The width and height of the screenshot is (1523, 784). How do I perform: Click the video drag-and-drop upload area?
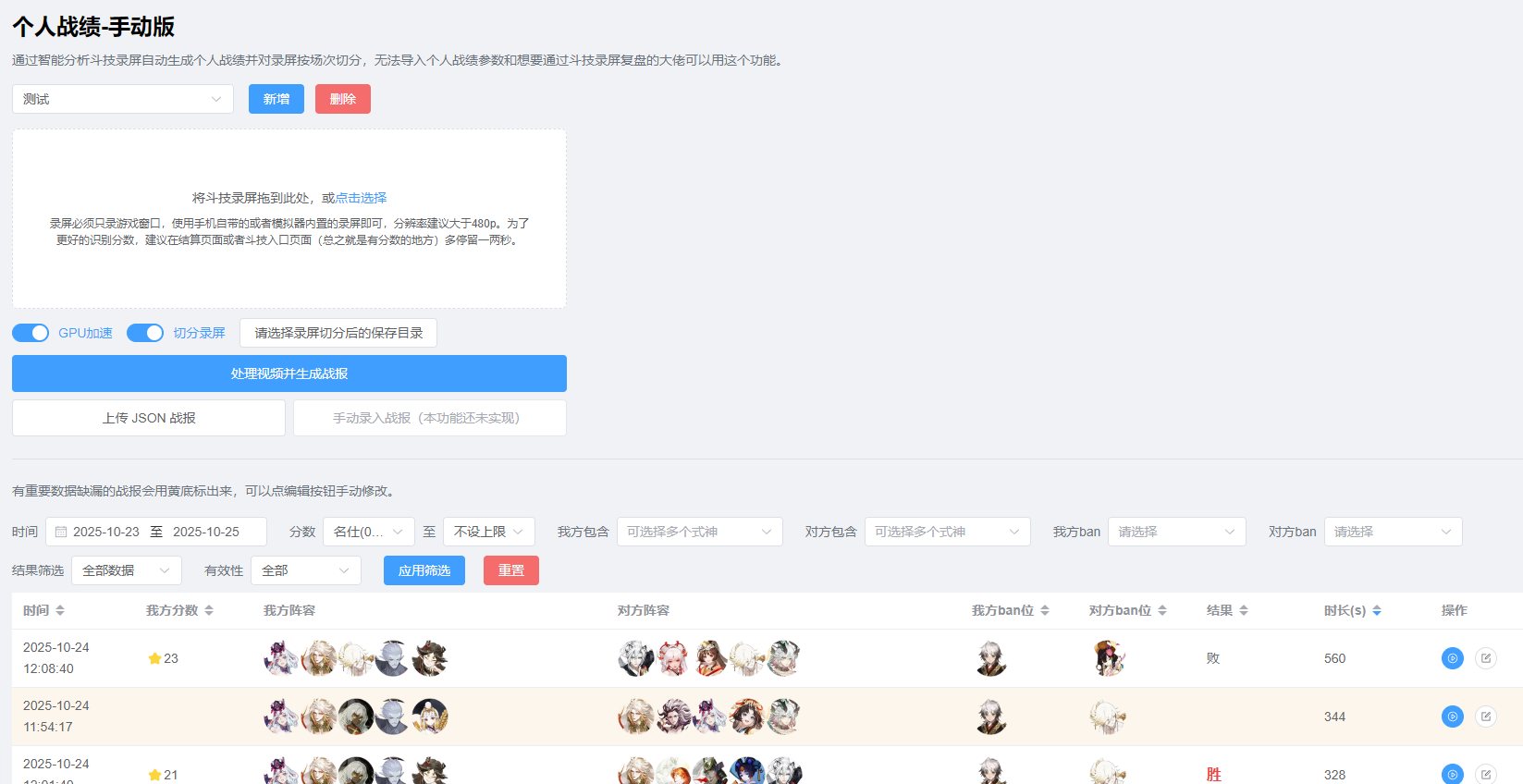[x=289, y=218]
